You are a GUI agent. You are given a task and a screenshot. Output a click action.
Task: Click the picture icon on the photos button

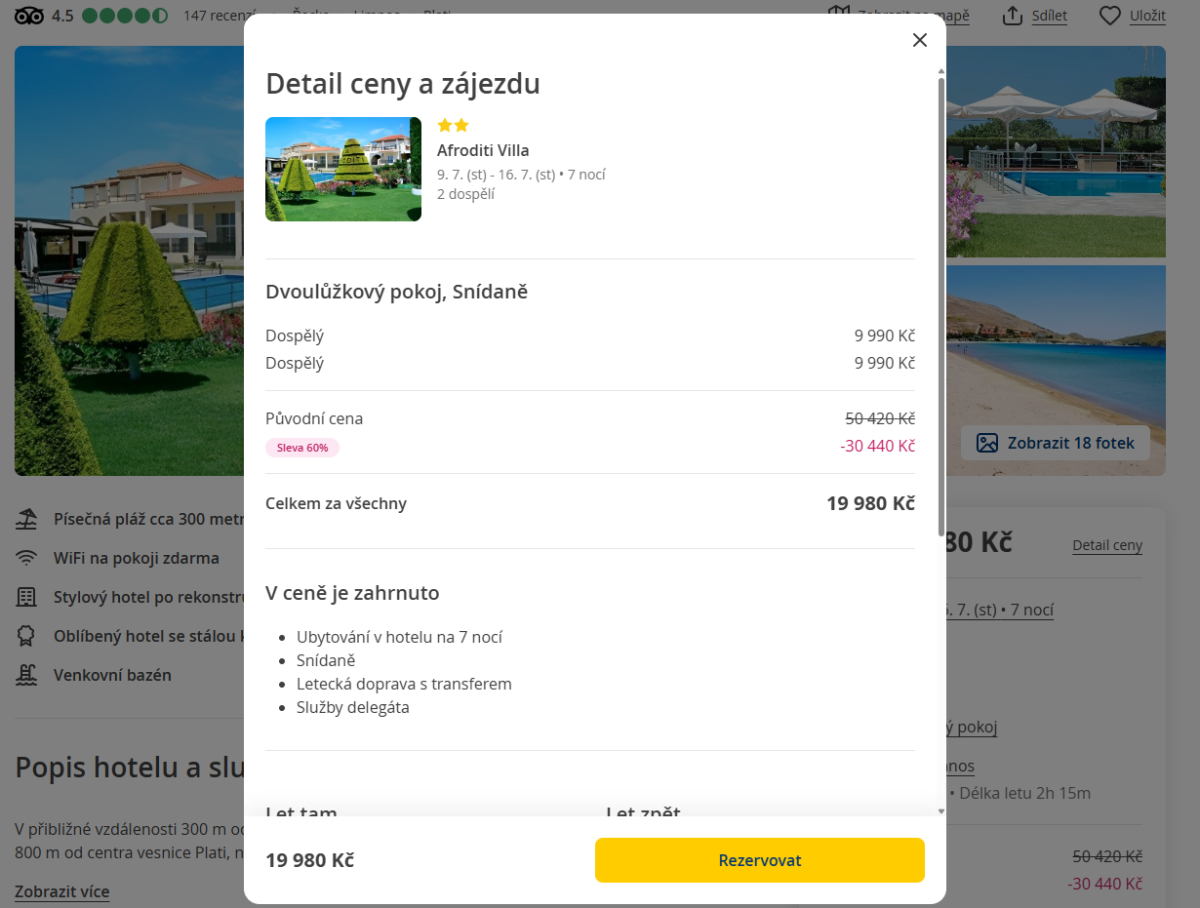click(x=987, y=443)
